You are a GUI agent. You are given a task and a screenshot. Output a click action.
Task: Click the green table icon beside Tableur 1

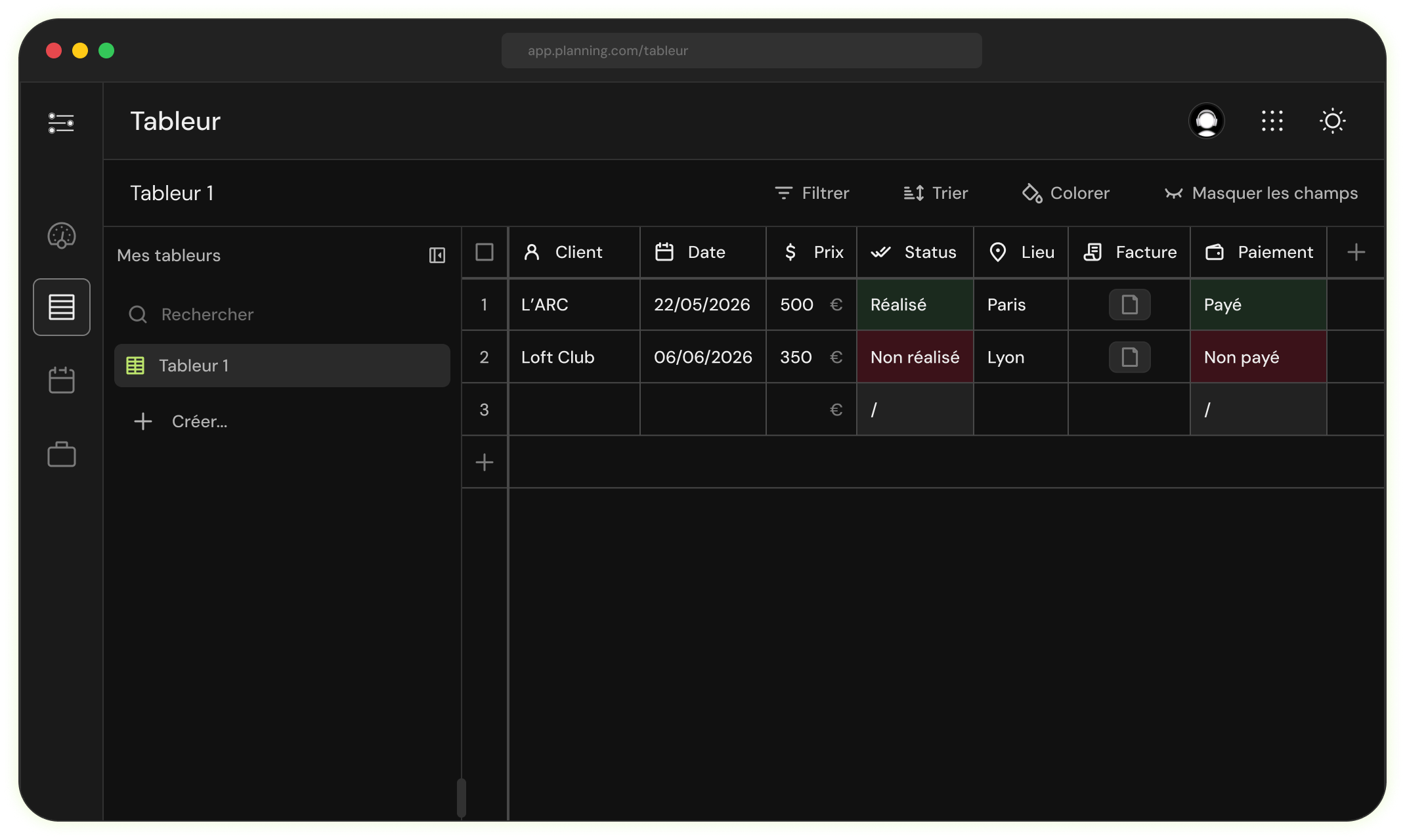(135, 366)
